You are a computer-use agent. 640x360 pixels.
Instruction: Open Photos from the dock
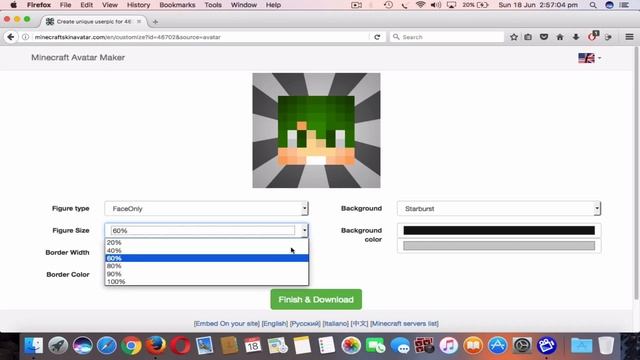[x=351, y=345]
